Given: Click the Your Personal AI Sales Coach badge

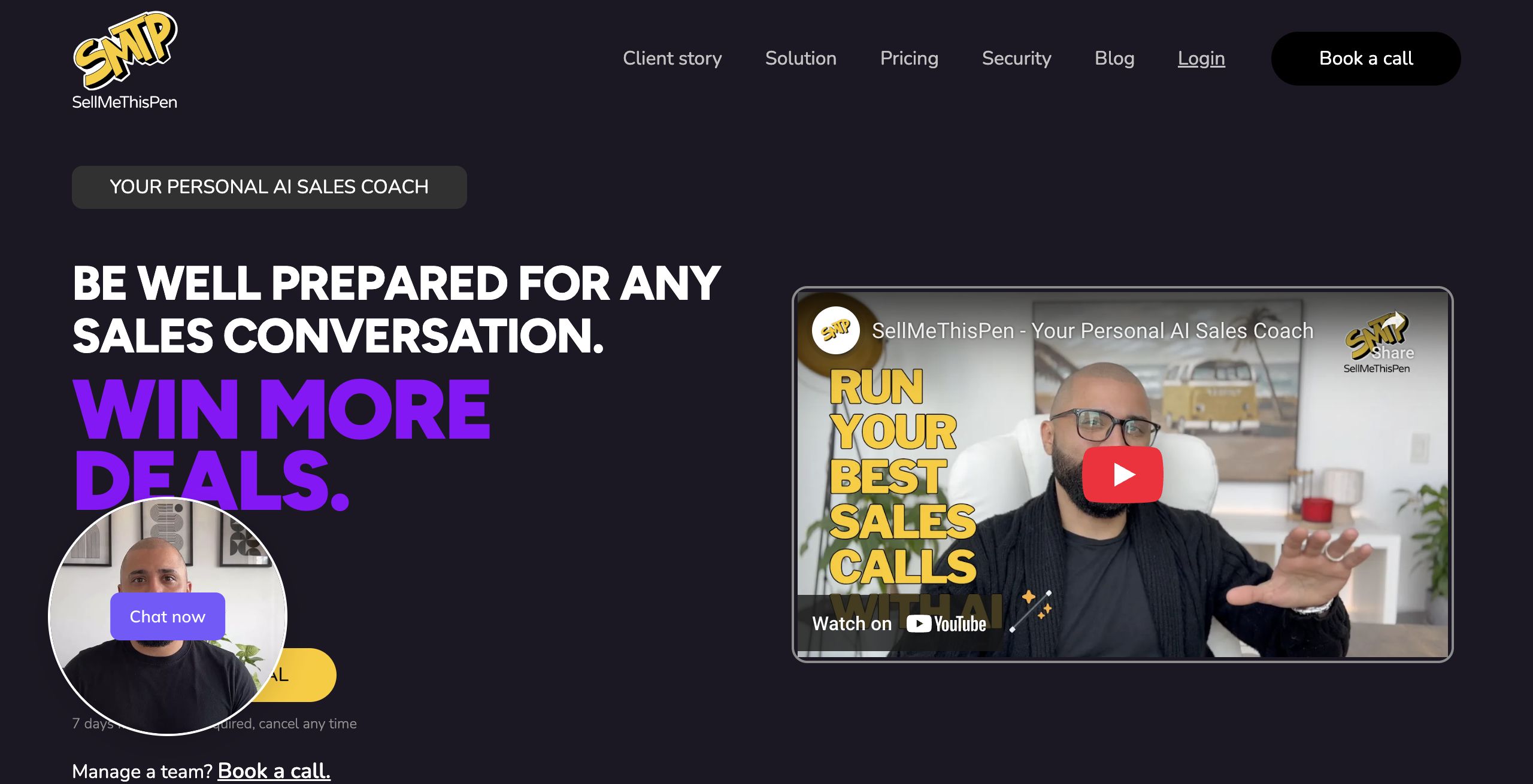Looking at the screenshot, I should [269, 187].
